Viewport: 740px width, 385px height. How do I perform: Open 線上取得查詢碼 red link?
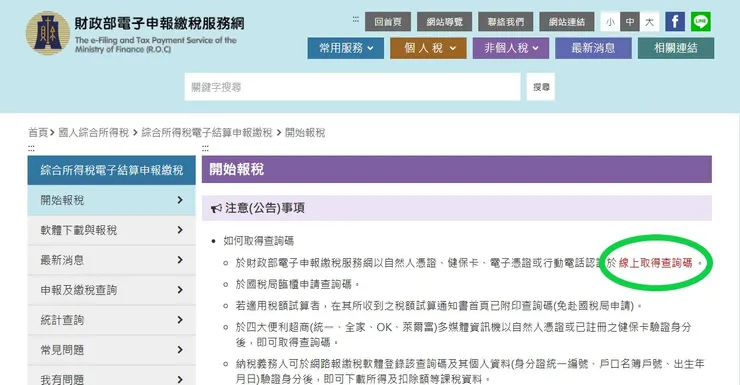pos(655,263)
